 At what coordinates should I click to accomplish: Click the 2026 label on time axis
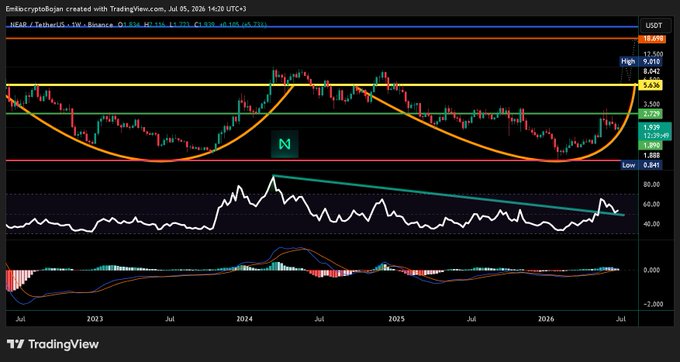click(x=546, y=319)
